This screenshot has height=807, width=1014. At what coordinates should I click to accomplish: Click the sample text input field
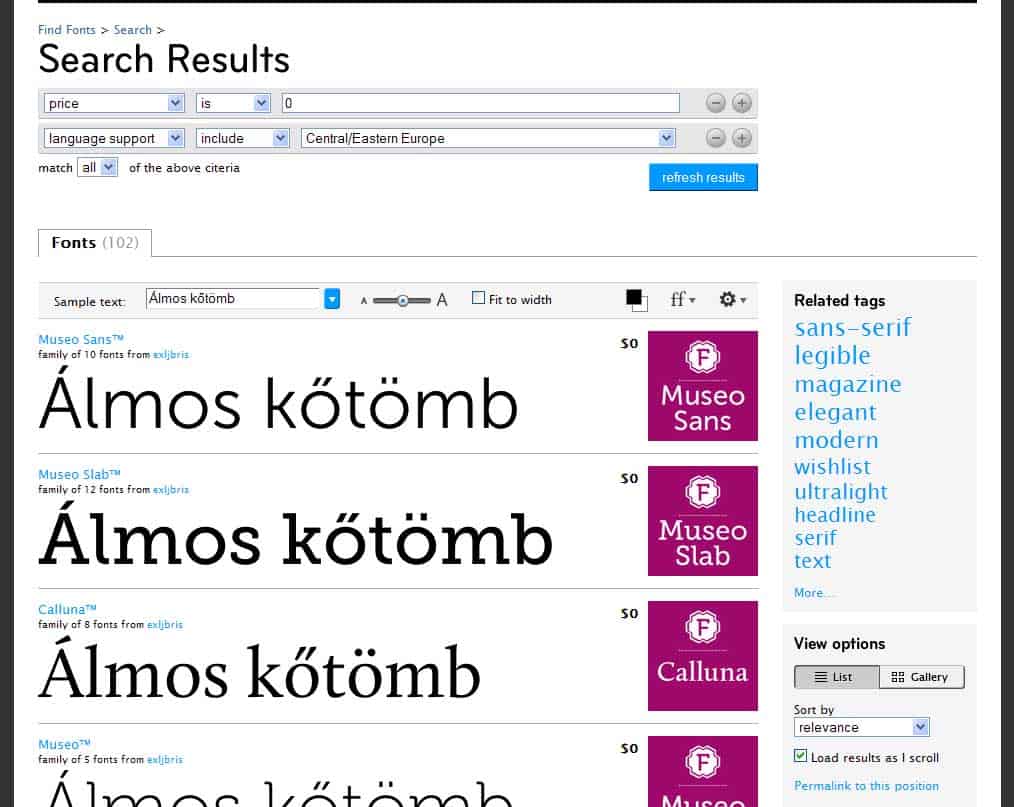233,298
